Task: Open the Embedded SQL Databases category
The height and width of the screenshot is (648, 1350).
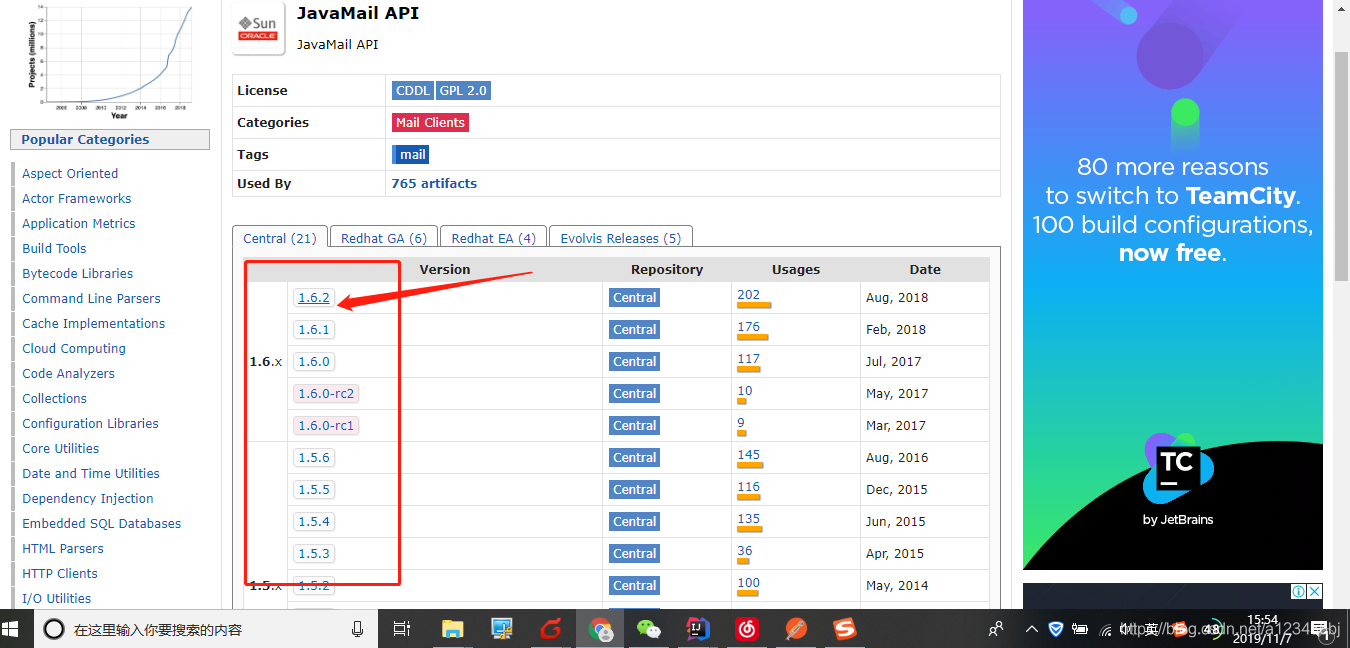Action: [102, 523]
